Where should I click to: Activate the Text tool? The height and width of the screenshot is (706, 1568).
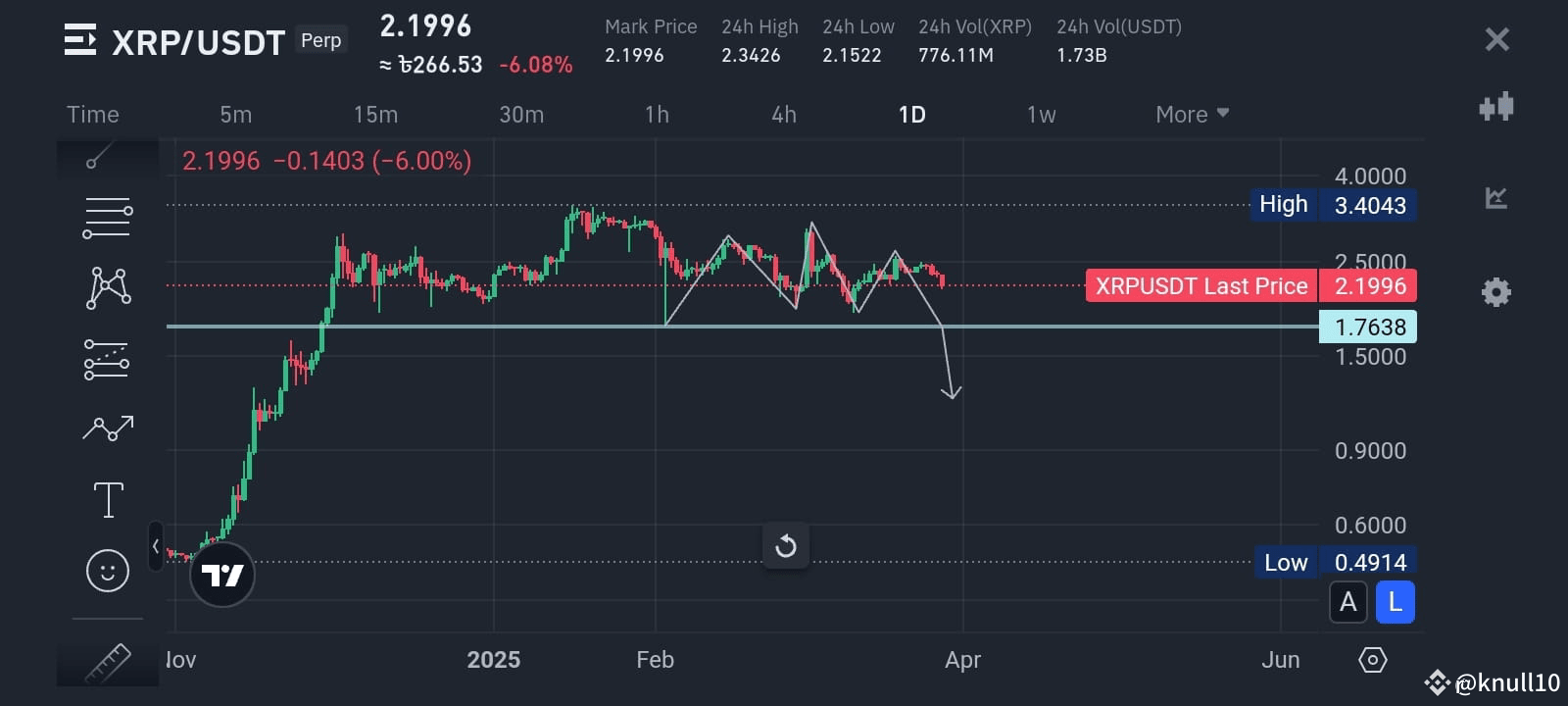coord(108,499)
